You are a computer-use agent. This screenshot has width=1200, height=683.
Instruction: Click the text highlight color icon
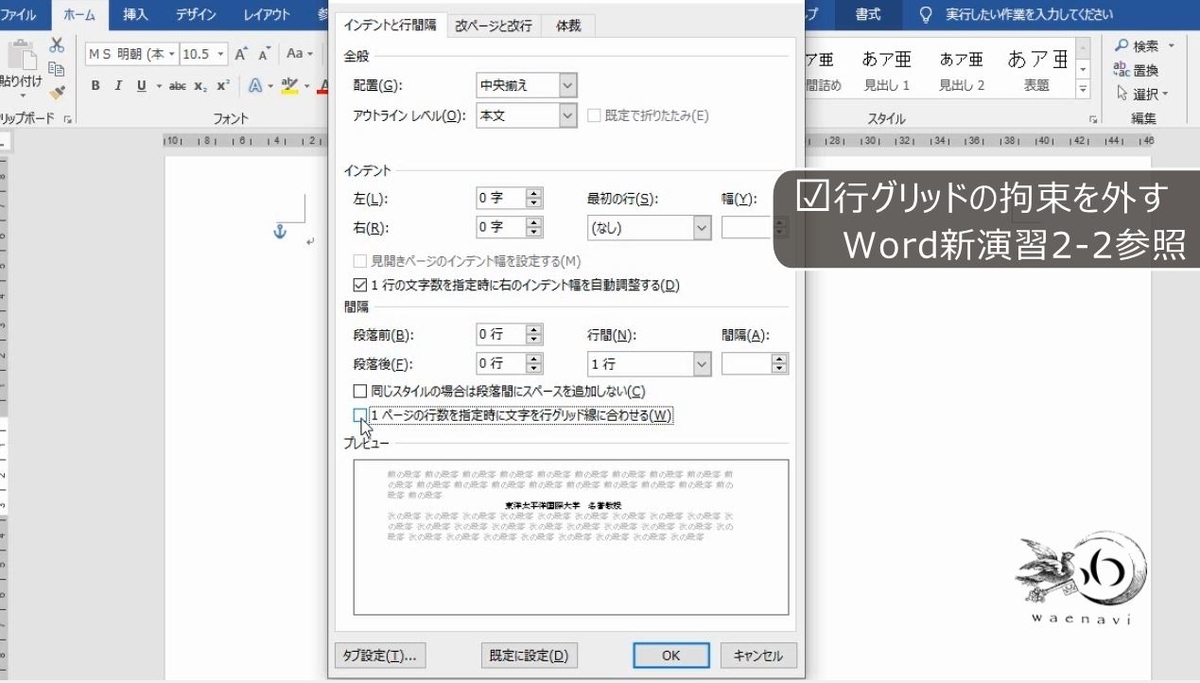pos(289,86)
